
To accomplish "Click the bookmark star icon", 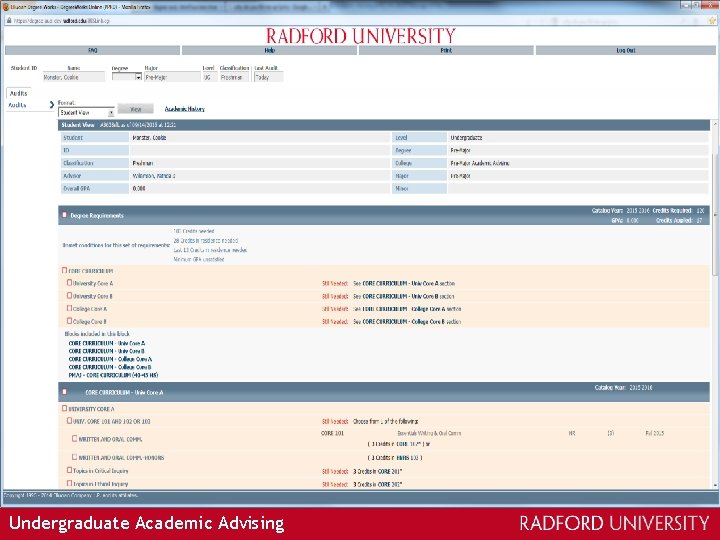I will 713,21.
